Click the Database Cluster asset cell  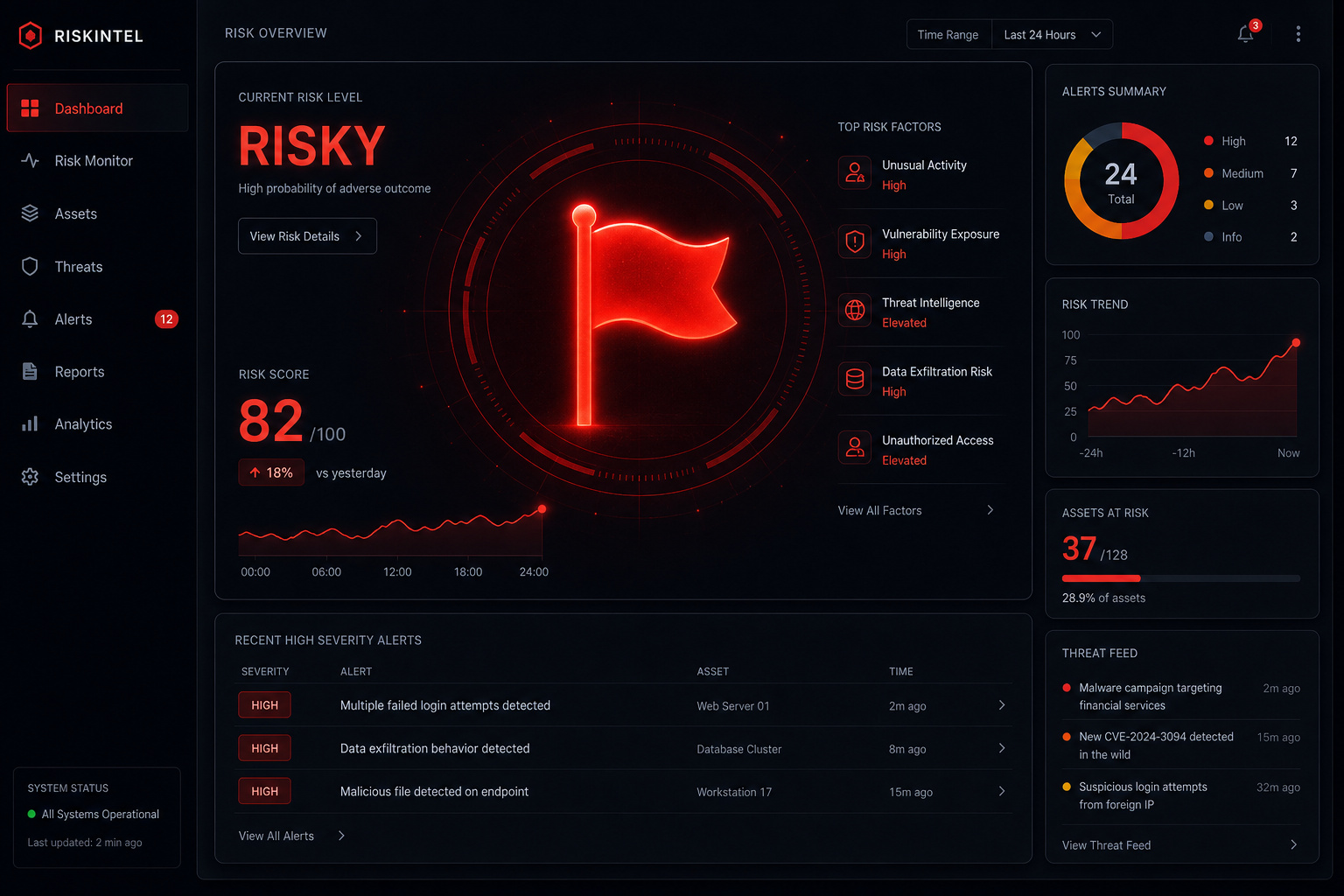[x=739, y=749]
